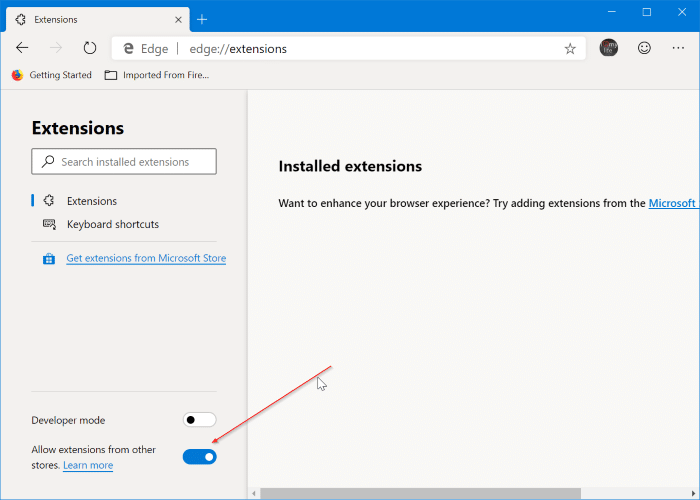The width and height of the screenshot is (700, 500).
Task: Click the magnifier icon in search box
Action: tap(48, 161)
